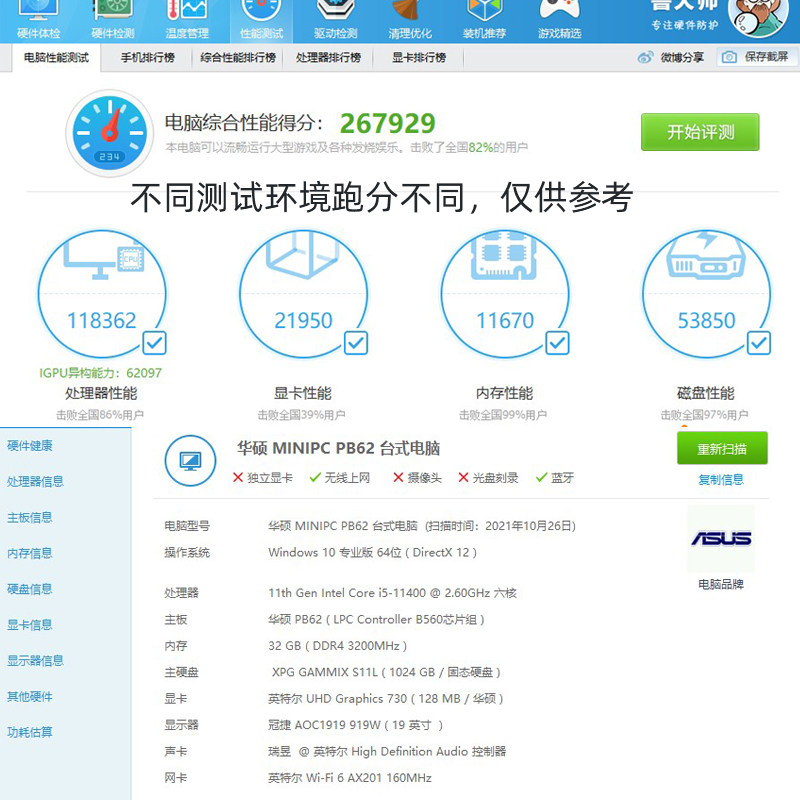
Task: Open the 装机推荐 software recommendation icon
Action: tap(484, 20)
